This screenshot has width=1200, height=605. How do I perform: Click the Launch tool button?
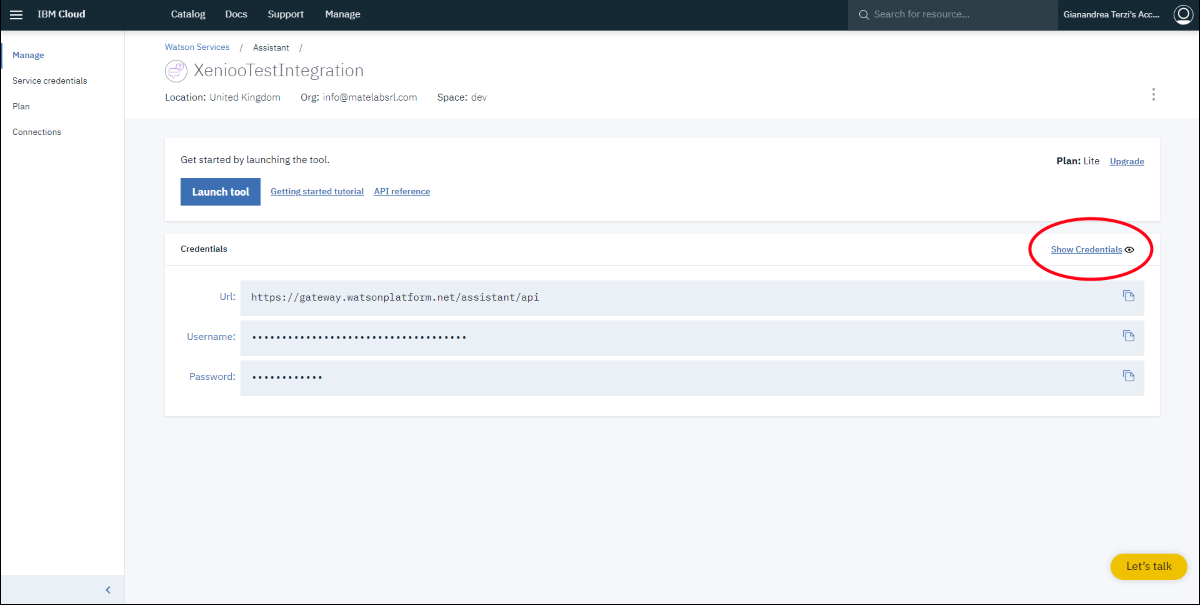(220, 192)
